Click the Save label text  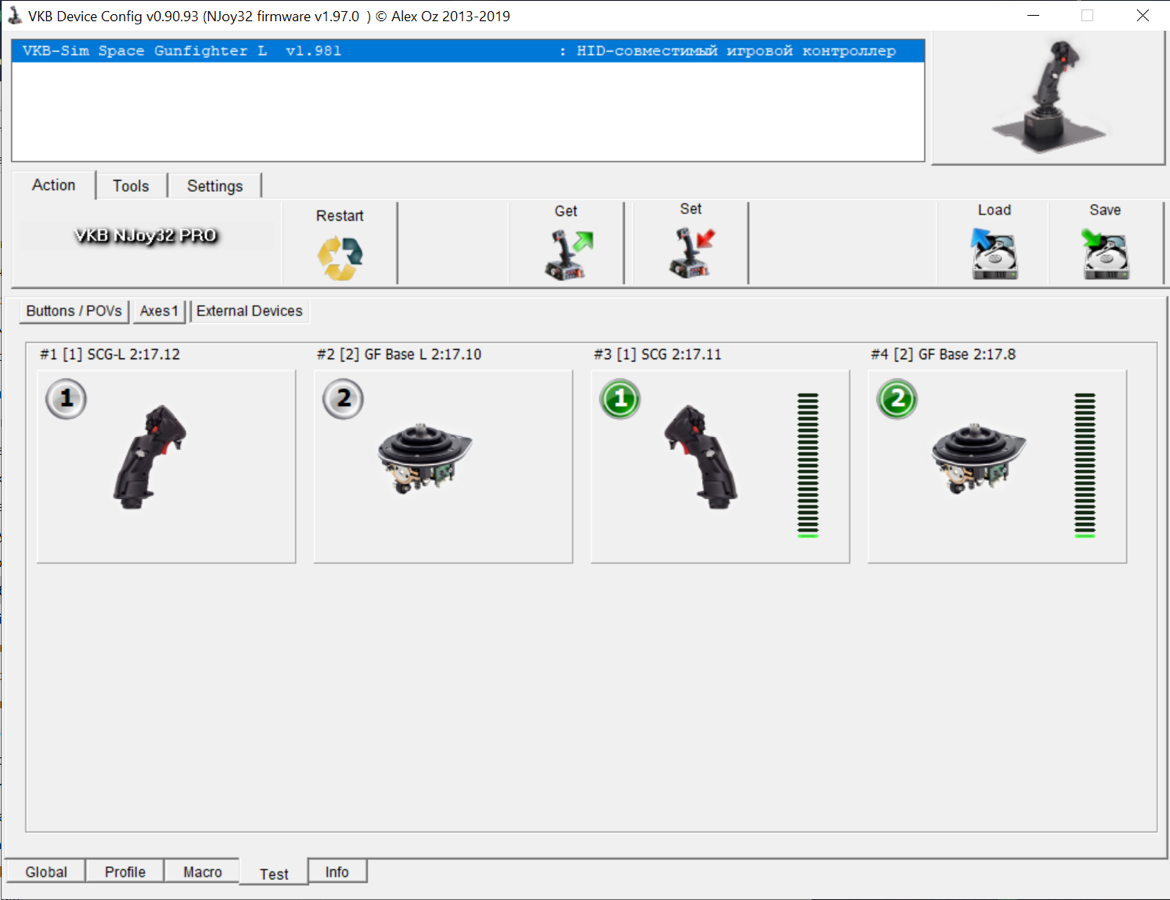(x=1105, y=210)
